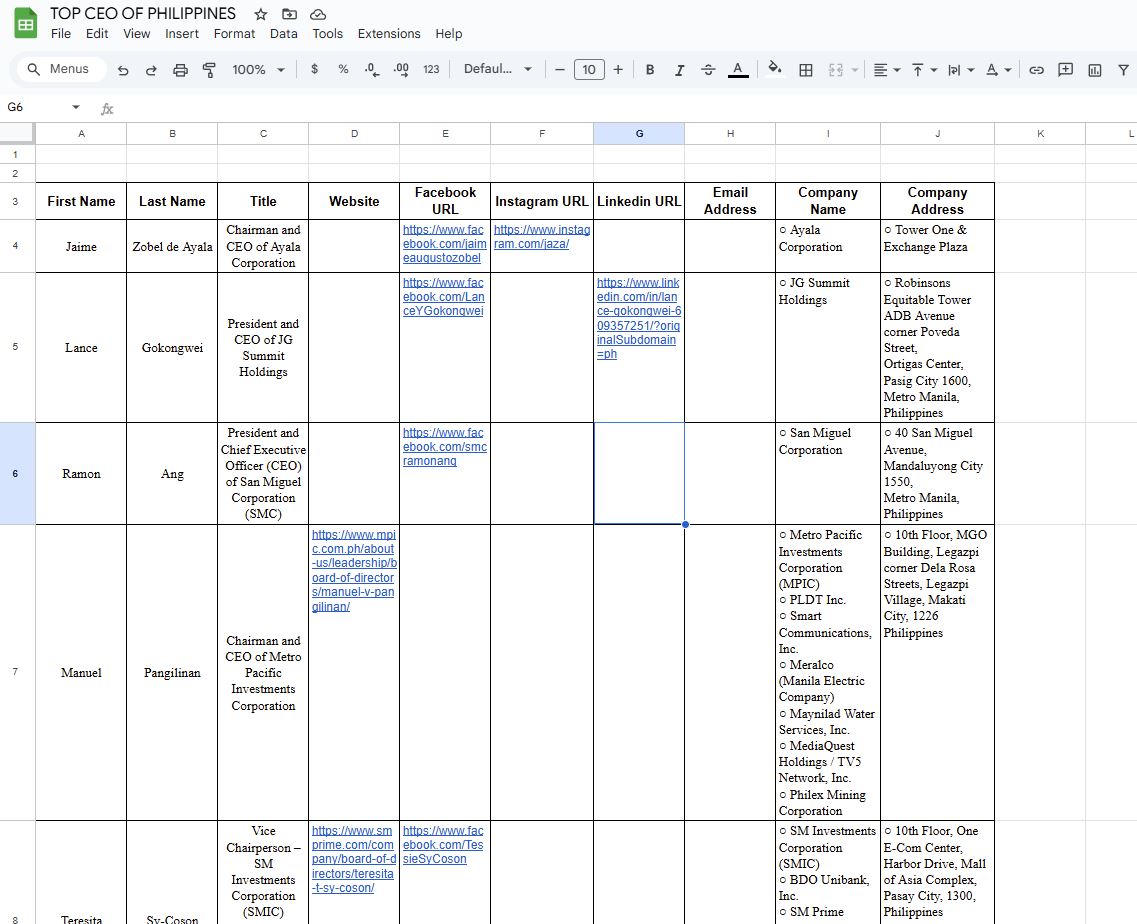Image resolution: width=1137 pixels, height=924 pixels.
Task: Click the Insert link icon
Action: point(1036,70)
